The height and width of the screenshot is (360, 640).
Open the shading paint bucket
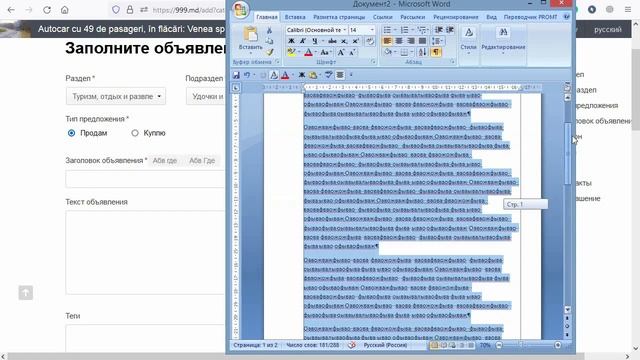389,52
